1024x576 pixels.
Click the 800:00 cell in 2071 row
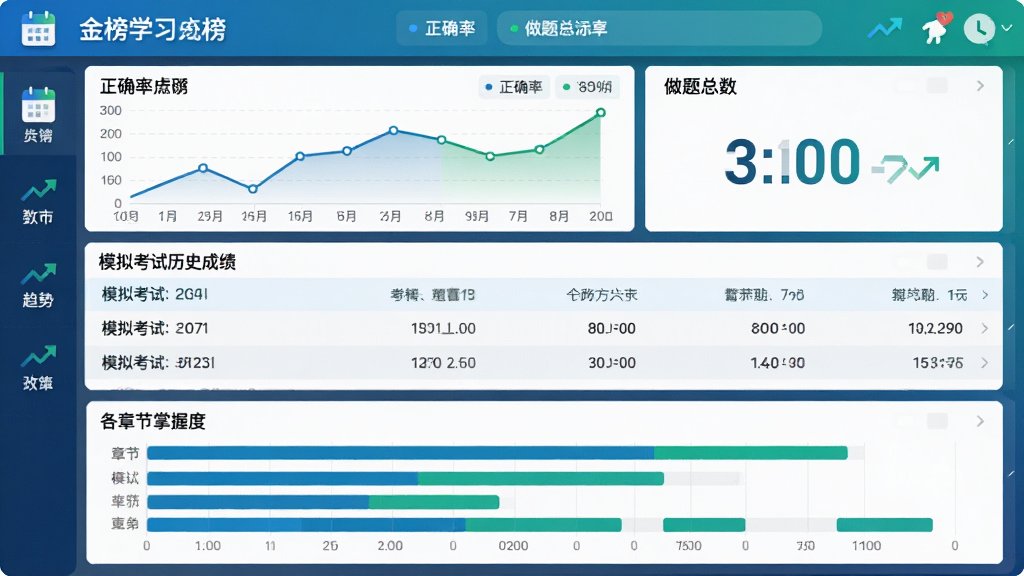click(x=778, y=328)
